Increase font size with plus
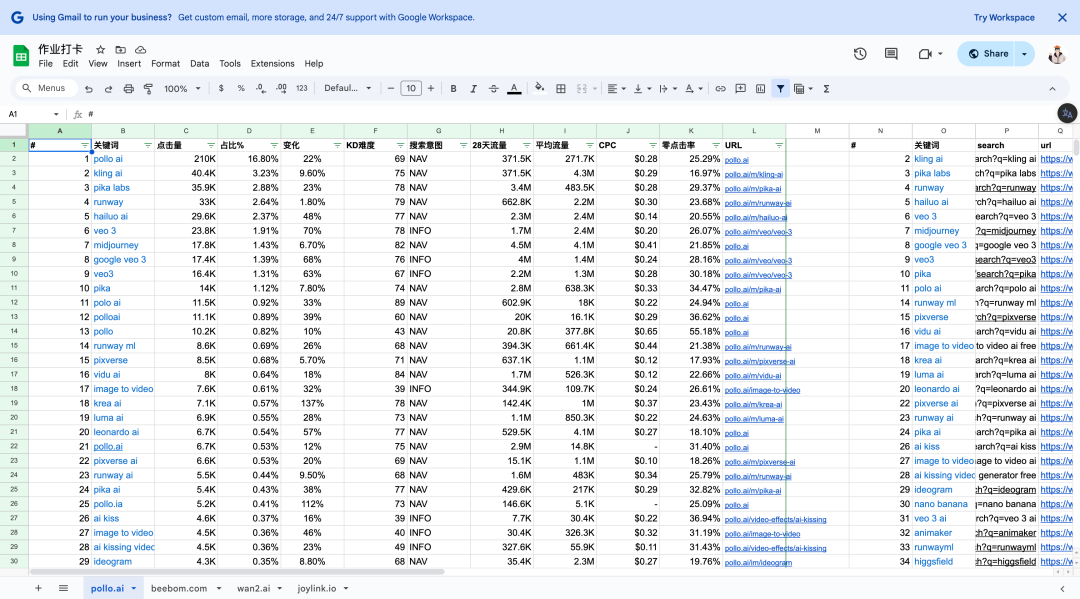Image resolution: width=1080 pixels, height=599 pixels. (431, 89)
